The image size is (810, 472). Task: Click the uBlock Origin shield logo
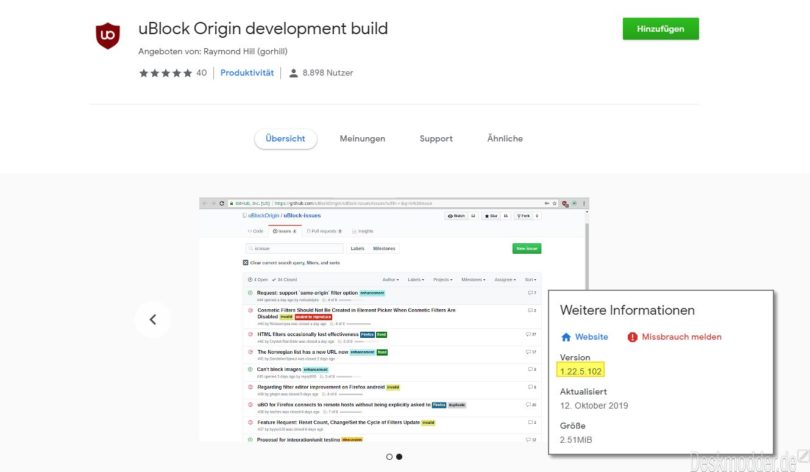pos(107,35)
